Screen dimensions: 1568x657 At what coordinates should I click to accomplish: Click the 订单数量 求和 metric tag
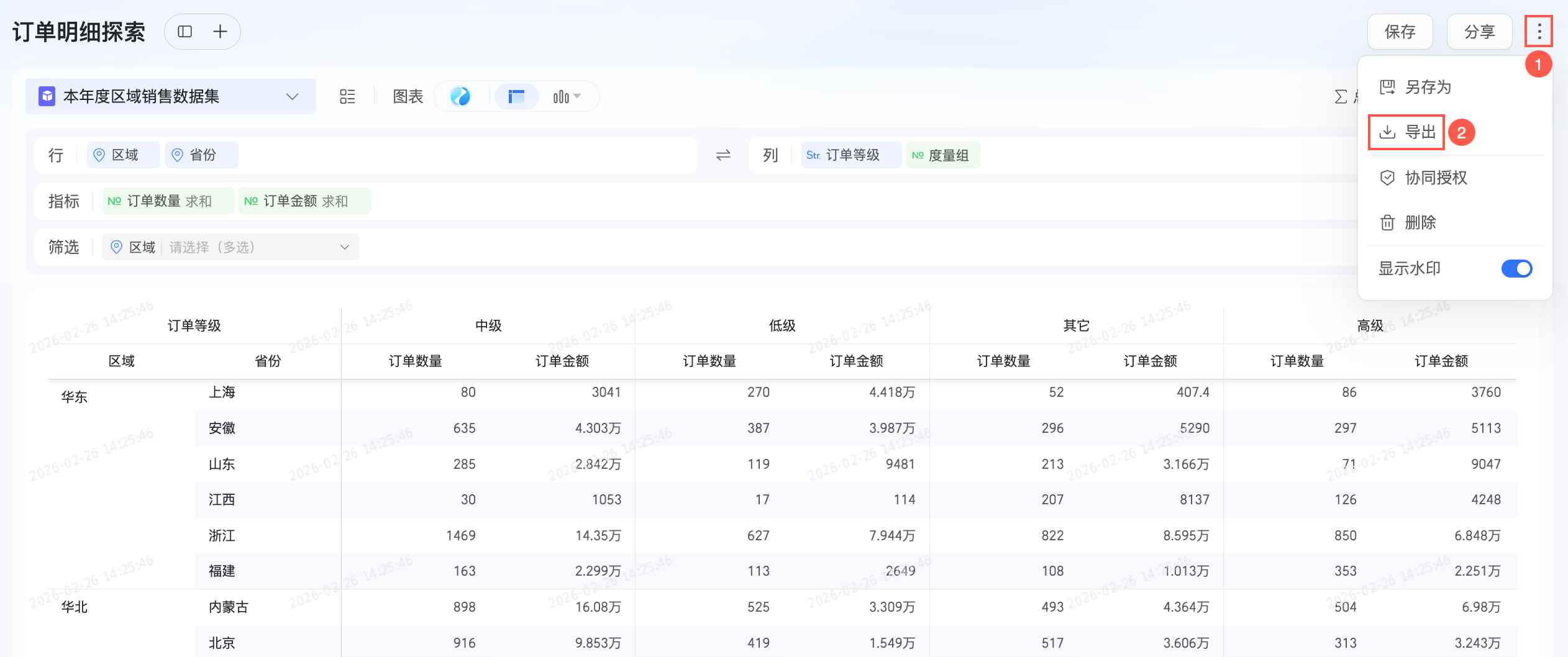coord(168,201)
